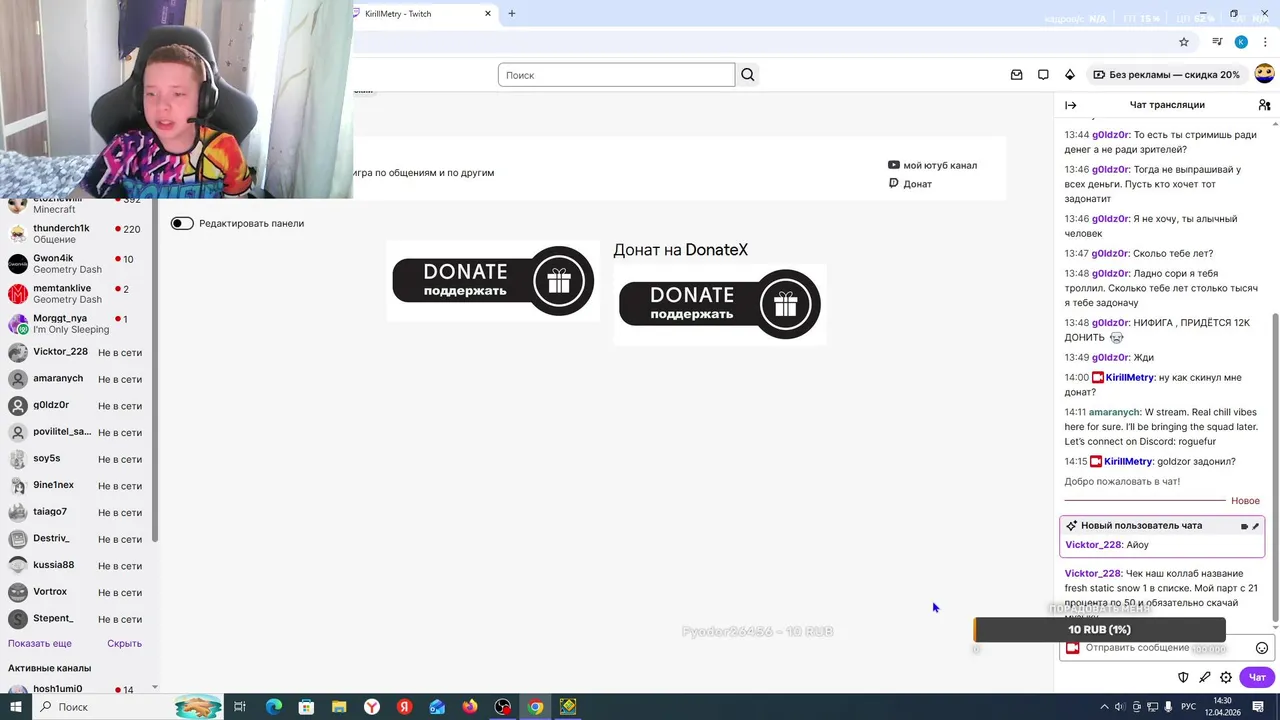Screen dimensions: 1280x720
Task: Open shield mode icon under chat
Action: pos(1183,677)
